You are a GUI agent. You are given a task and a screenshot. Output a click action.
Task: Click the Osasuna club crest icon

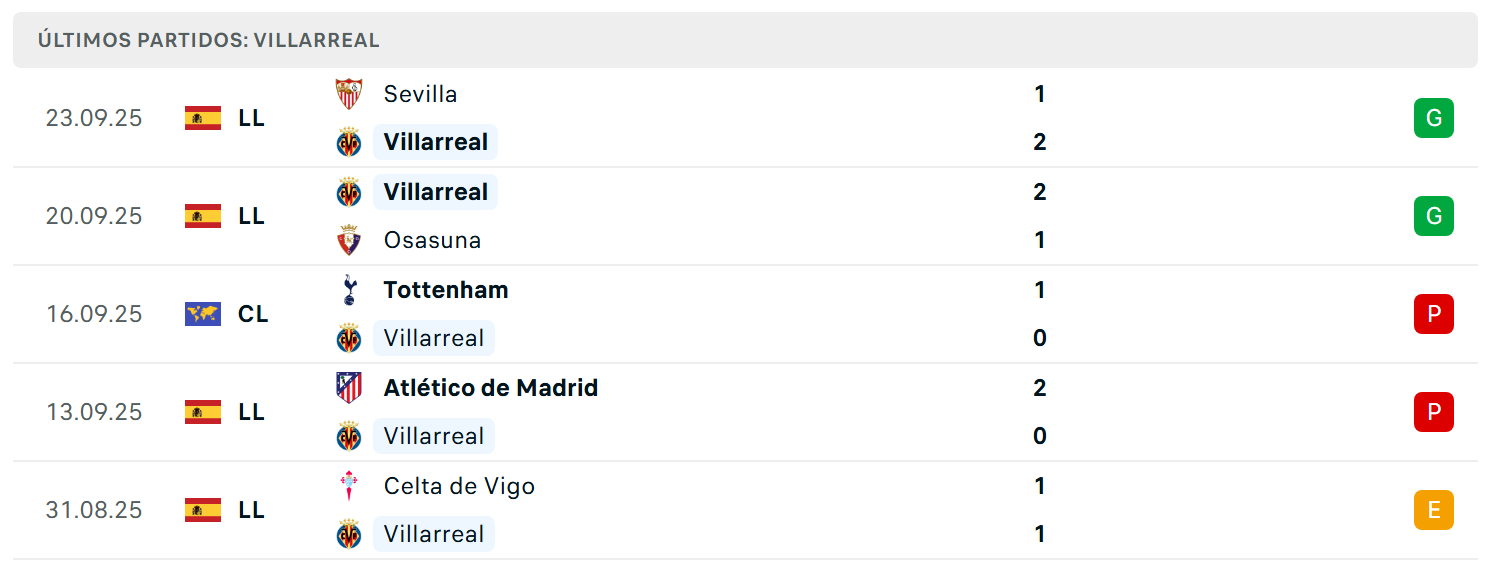349,240
